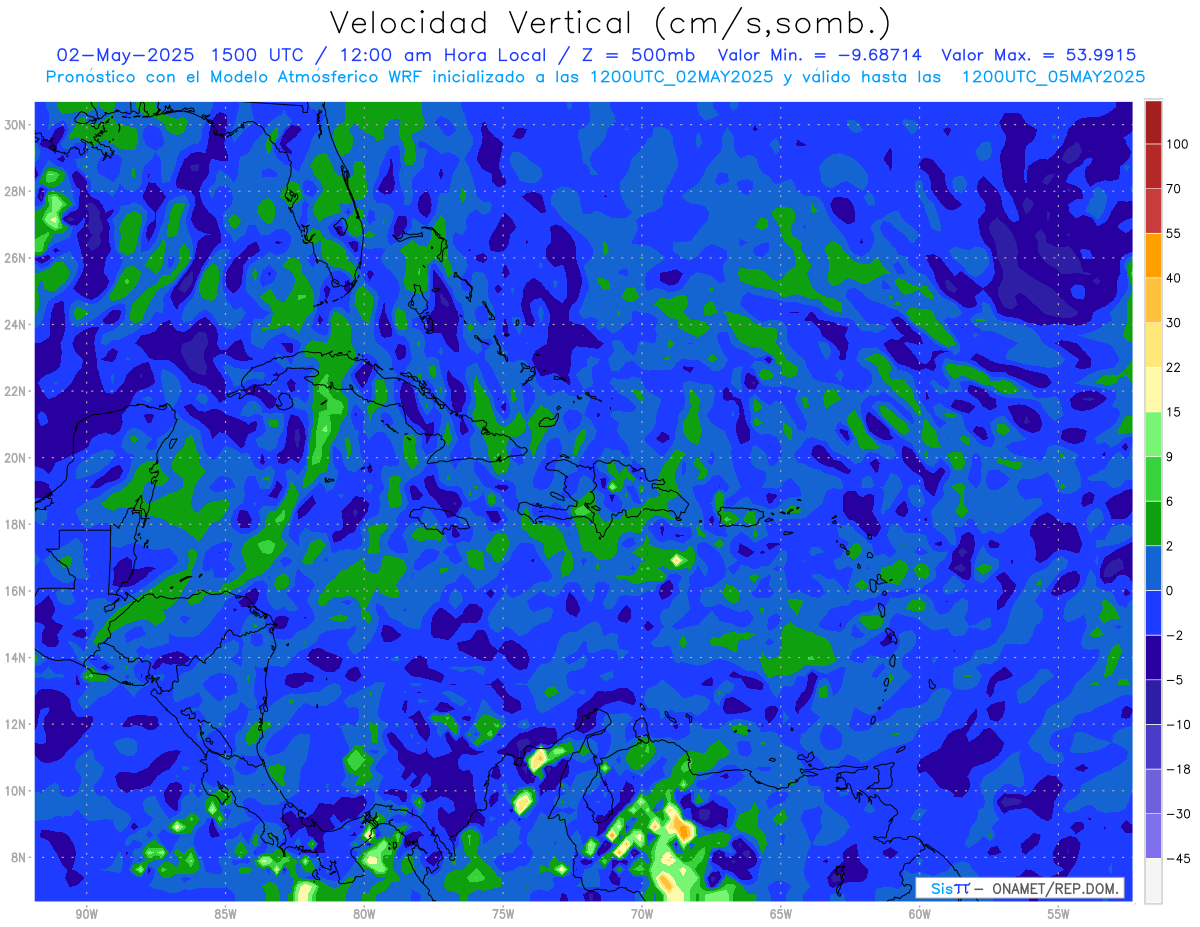Pick the lavender swatch between -30 and -45
The height and width of the screenshot is (927, 1200).
(x=1153, y=837)
